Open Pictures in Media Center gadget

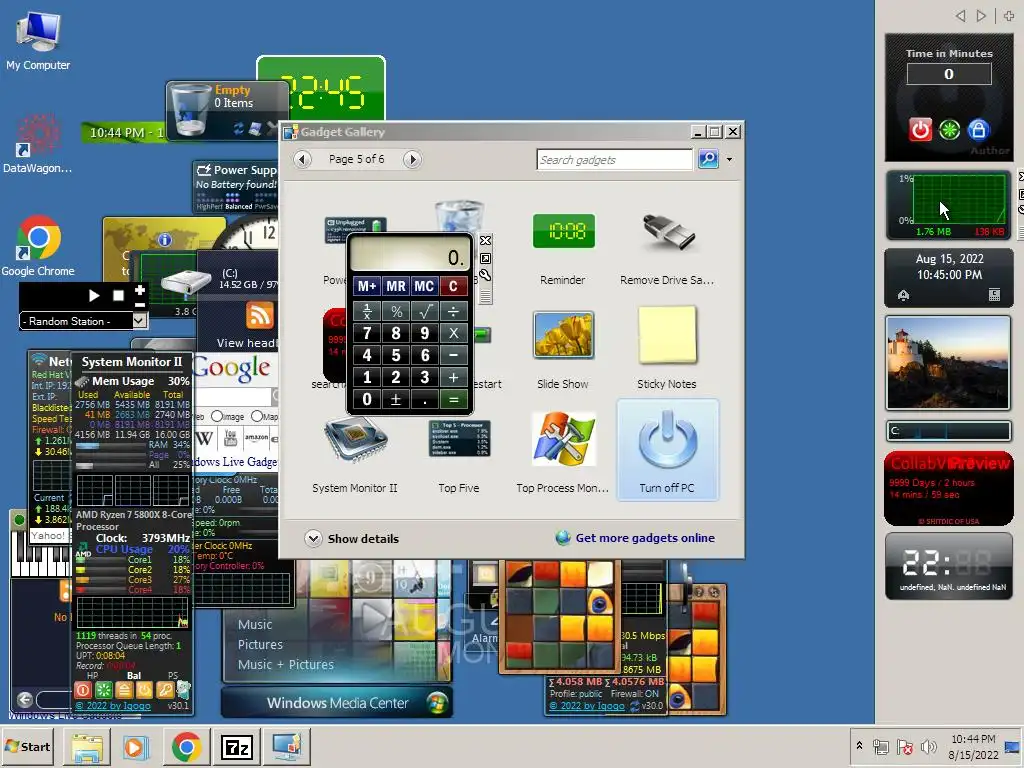click(260, 645)
